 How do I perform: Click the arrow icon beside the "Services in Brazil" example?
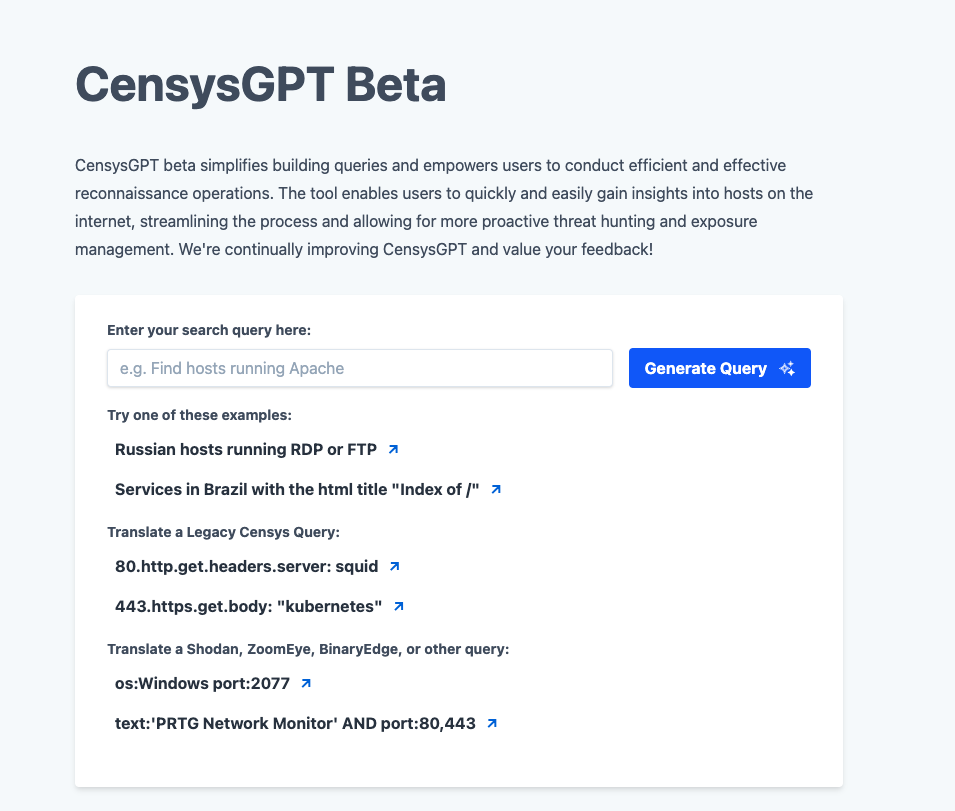pyautogui.click(x=496, y=489)
